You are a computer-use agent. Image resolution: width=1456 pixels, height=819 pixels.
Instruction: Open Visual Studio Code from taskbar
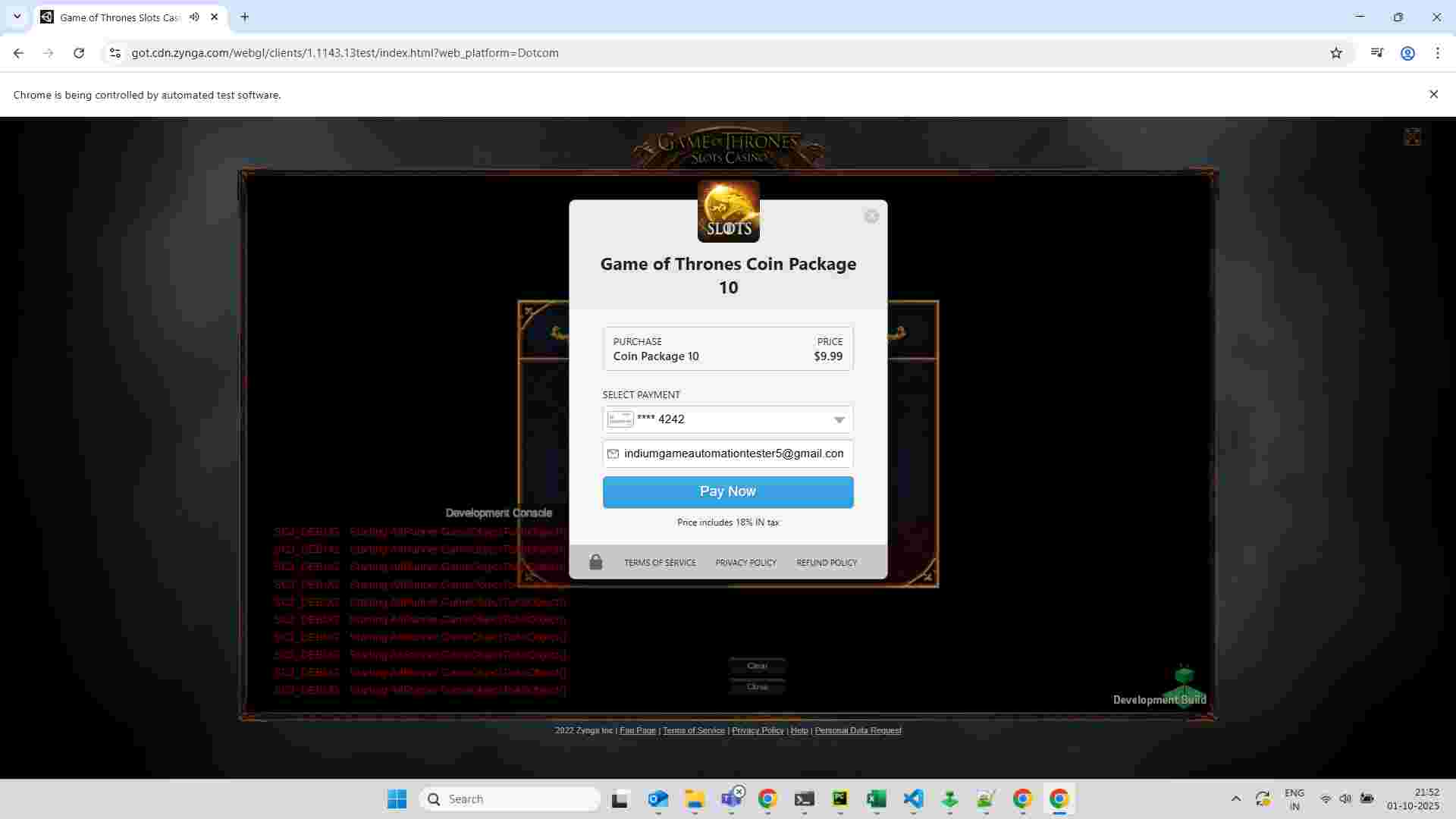coord(913,799)
